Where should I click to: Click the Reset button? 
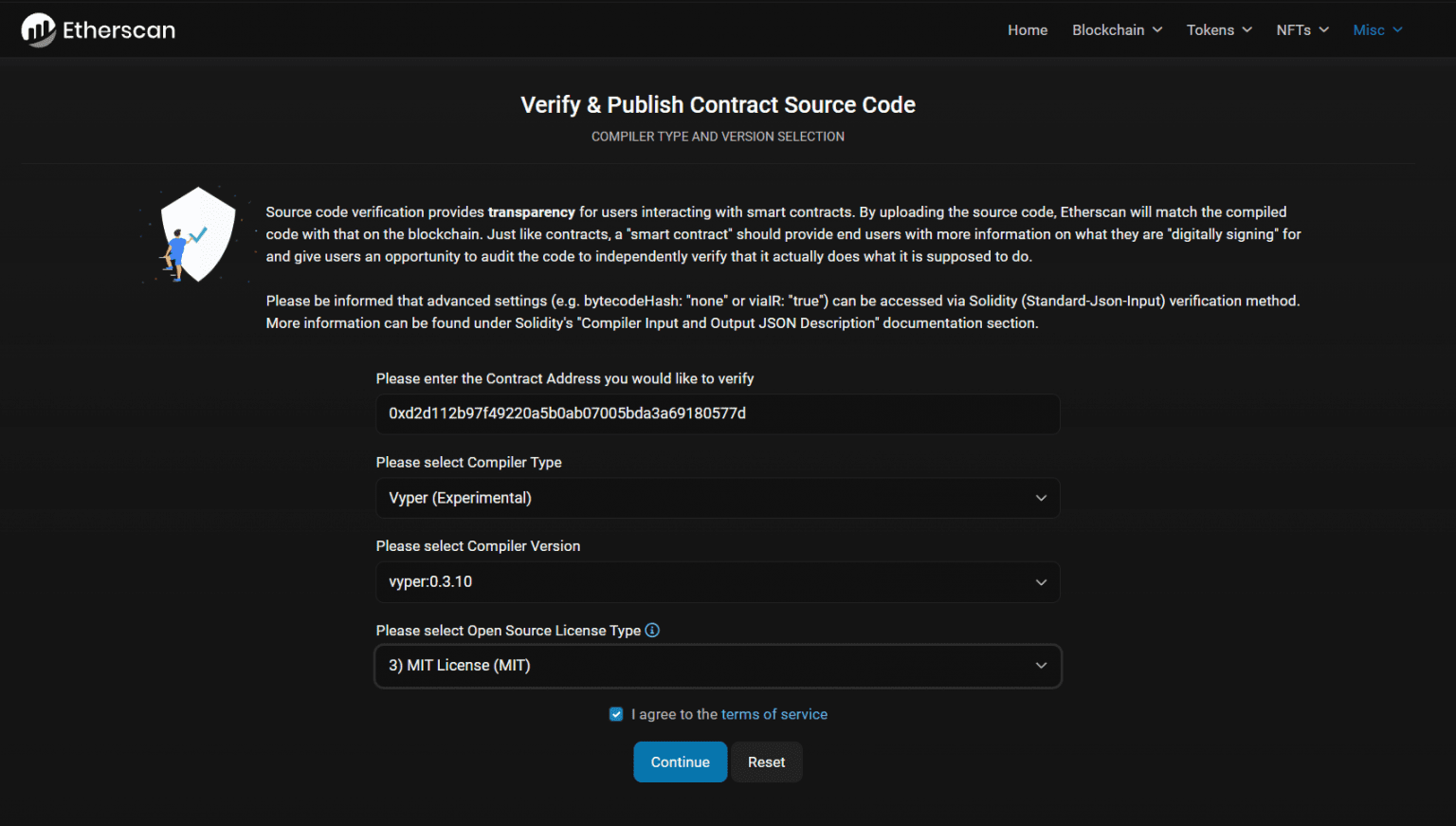click(766, 762)
